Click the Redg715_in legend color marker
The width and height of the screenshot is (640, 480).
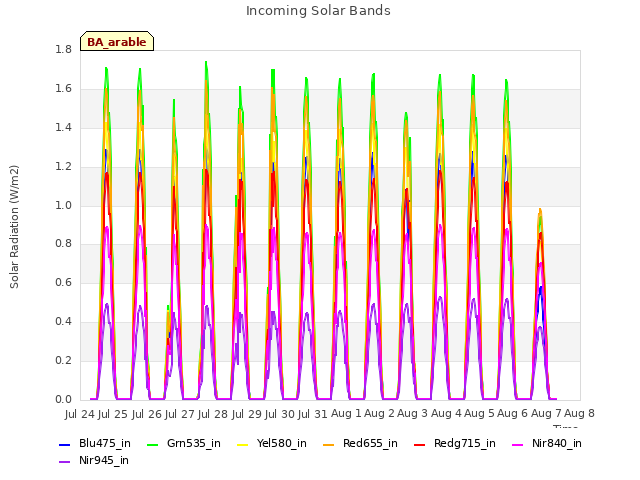click(420, 444)
